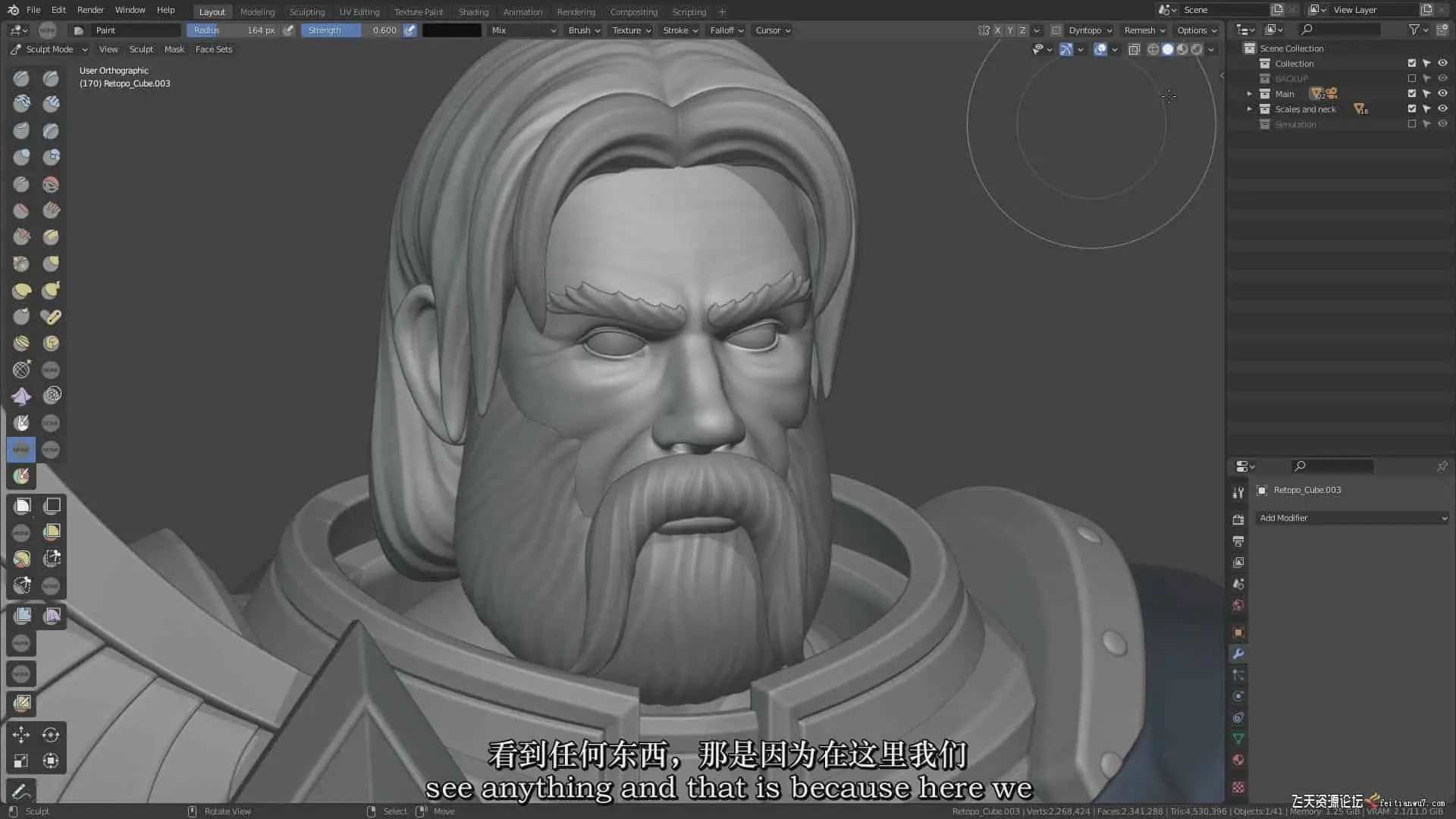Viewport: 1456px width, 819px height.
Task: Open the Face Sets menu
Action: [x=214, y=49]
